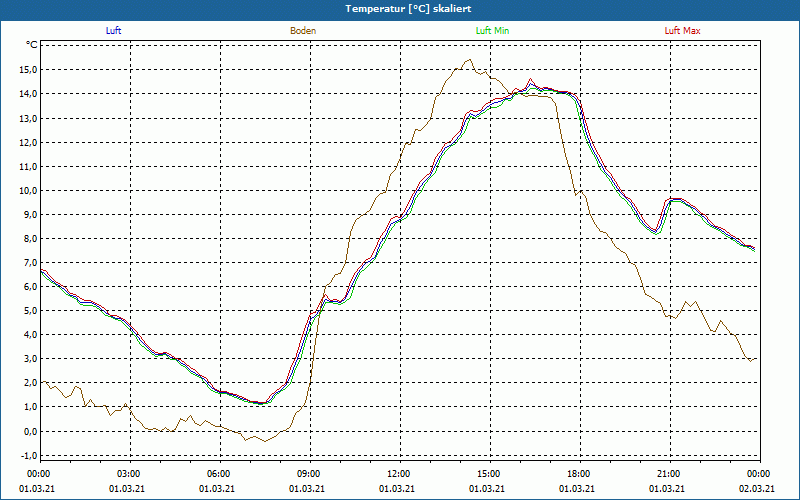This screenshot has width=800, height=500.
Task: Click the 0,0 y-axis value
Action: pyautogui.click(x=31, y=431)
